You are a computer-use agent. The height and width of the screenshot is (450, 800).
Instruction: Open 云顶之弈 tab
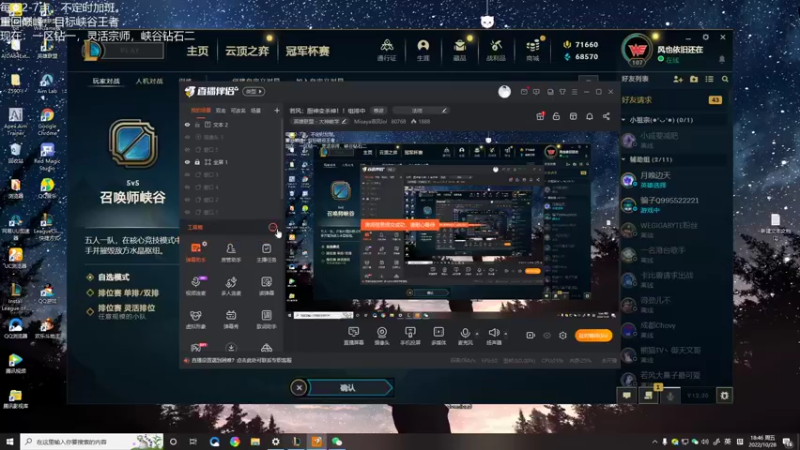click(x=247, y=51)
